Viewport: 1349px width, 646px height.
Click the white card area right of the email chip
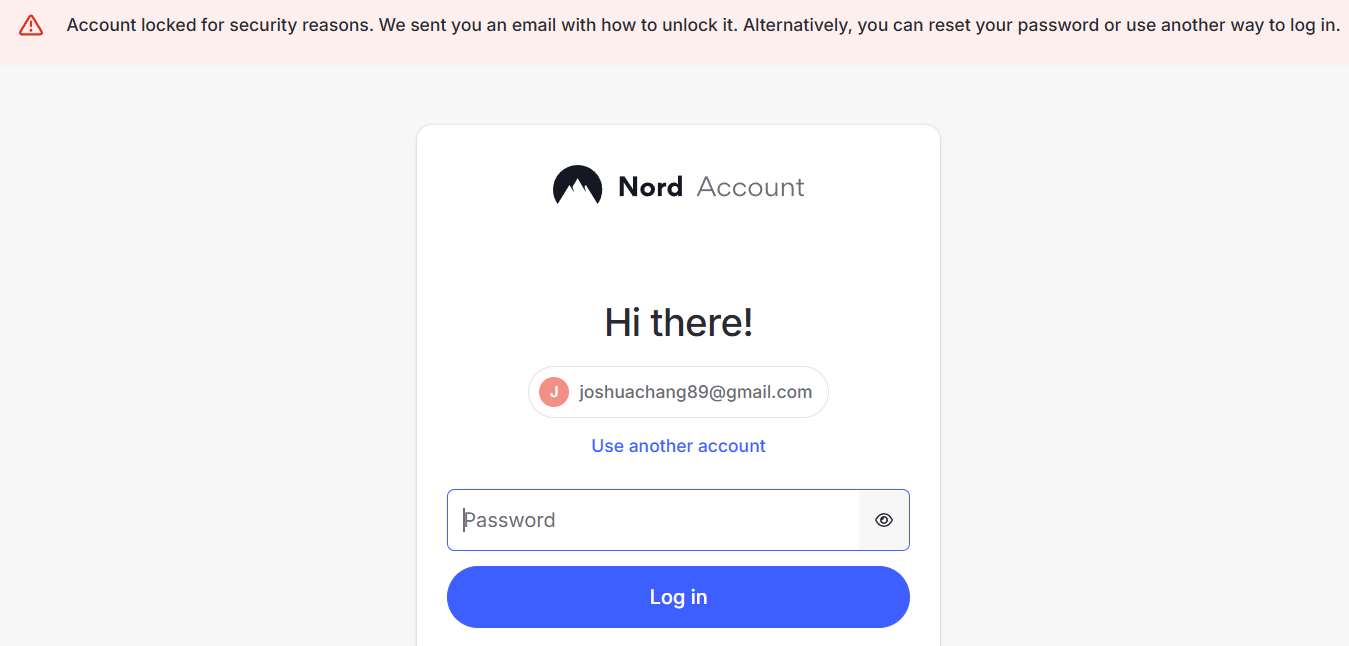point(885,392)
